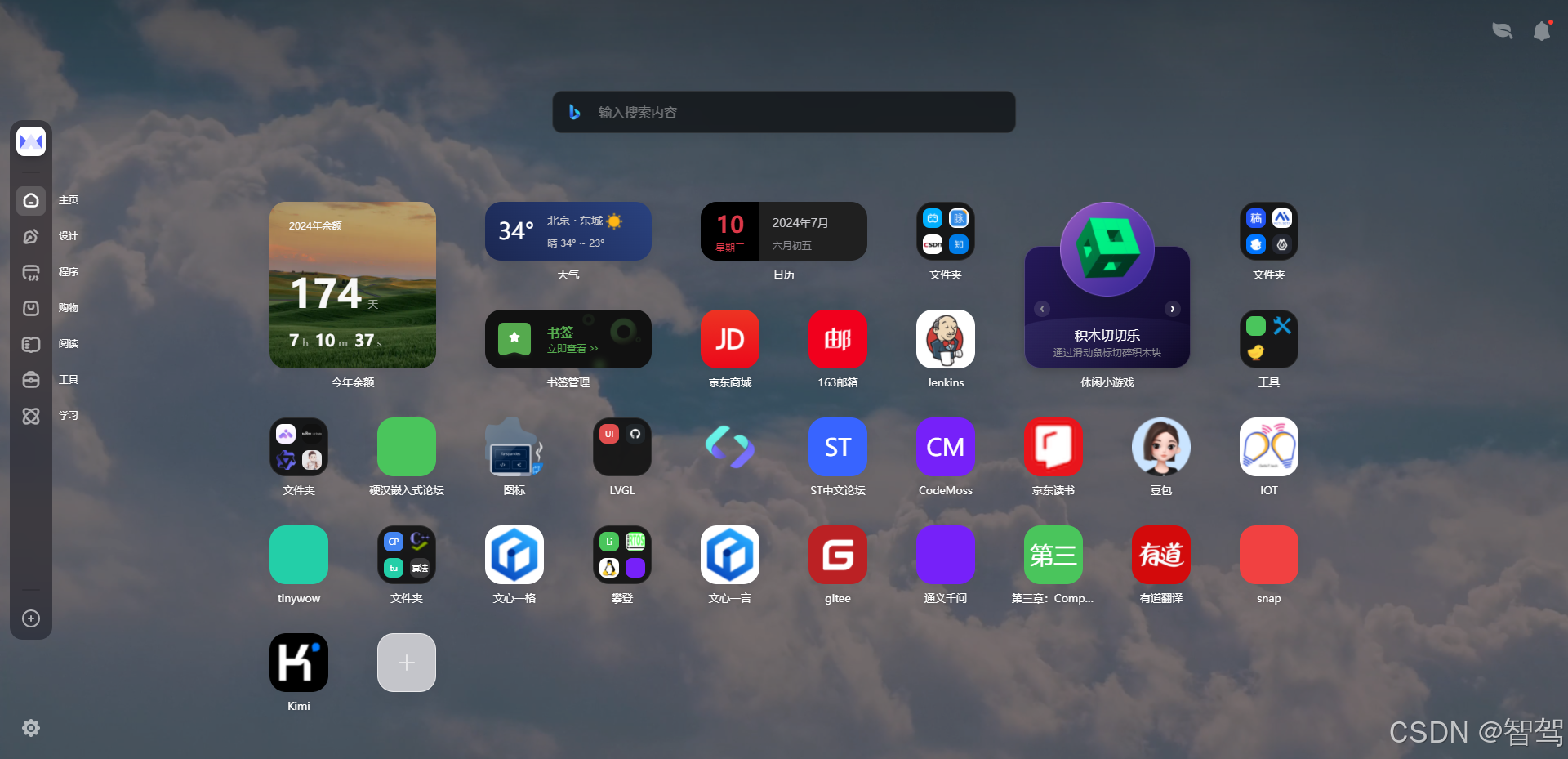Open 文件夹 folder beside 硬汉嵌入式论坛
The height and width of the screenshot is (759, 1568).
(299, 447)
